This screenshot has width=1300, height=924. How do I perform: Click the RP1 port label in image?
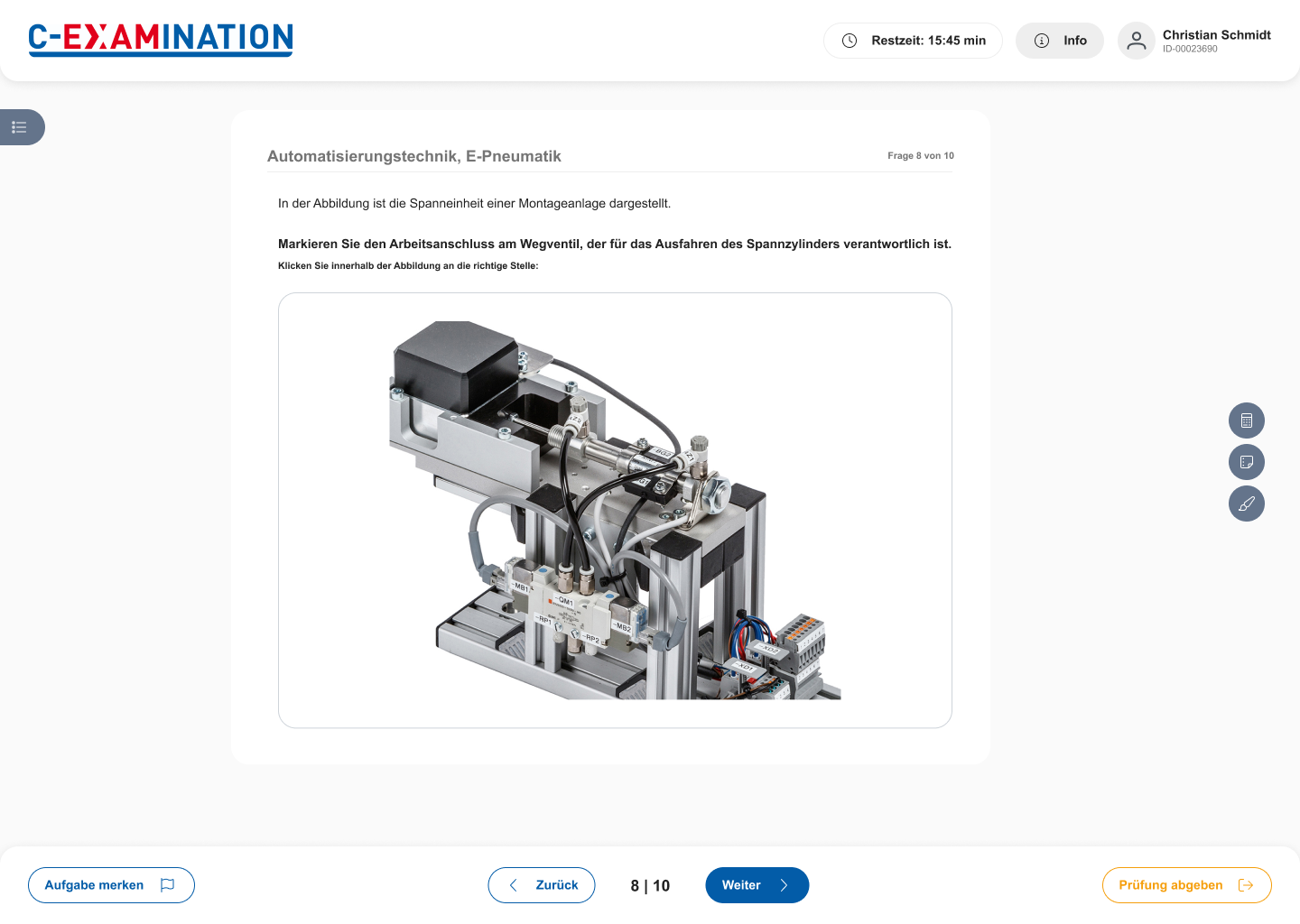(544, 620)
